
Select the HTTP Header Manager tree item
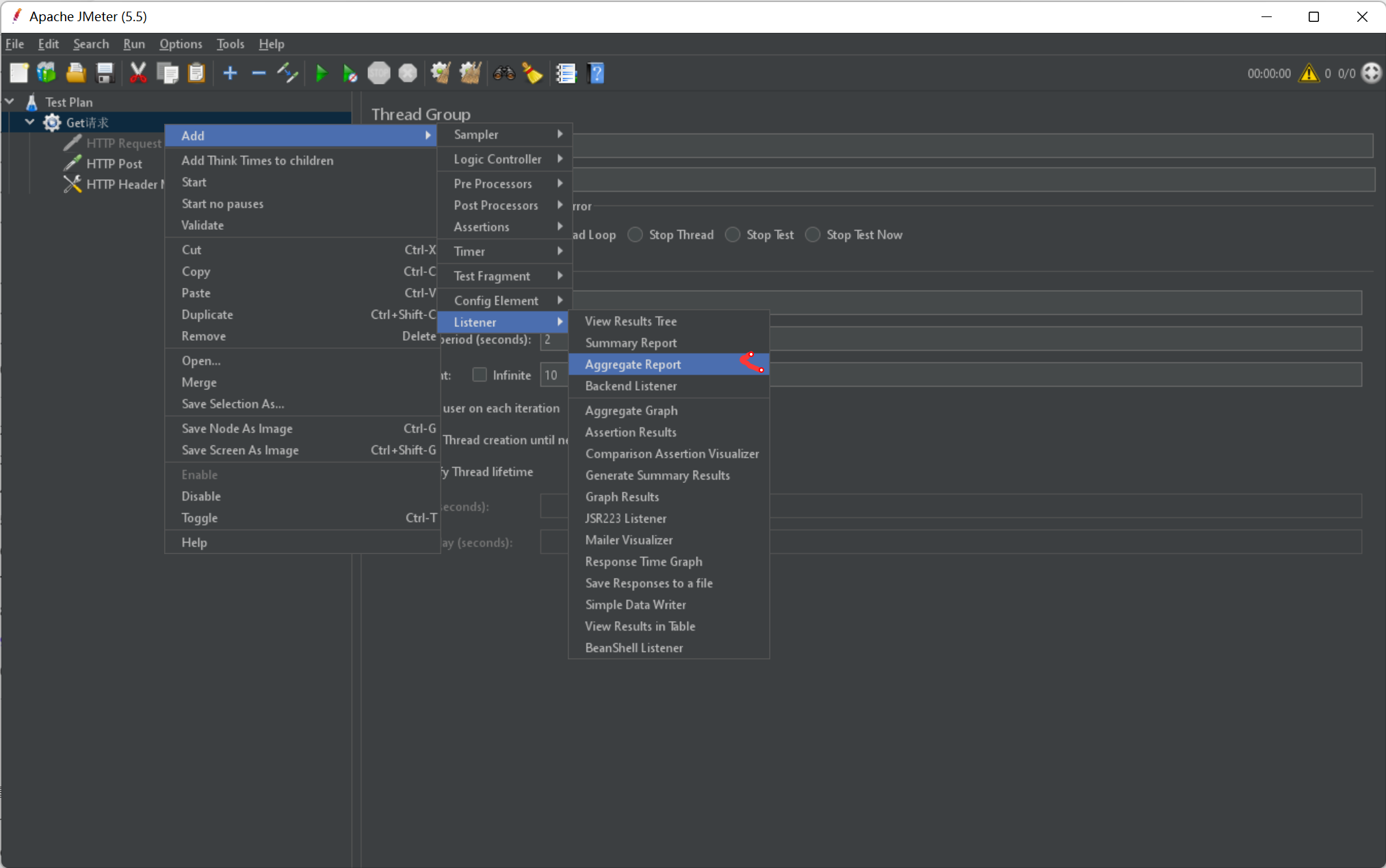pos(114,185)
